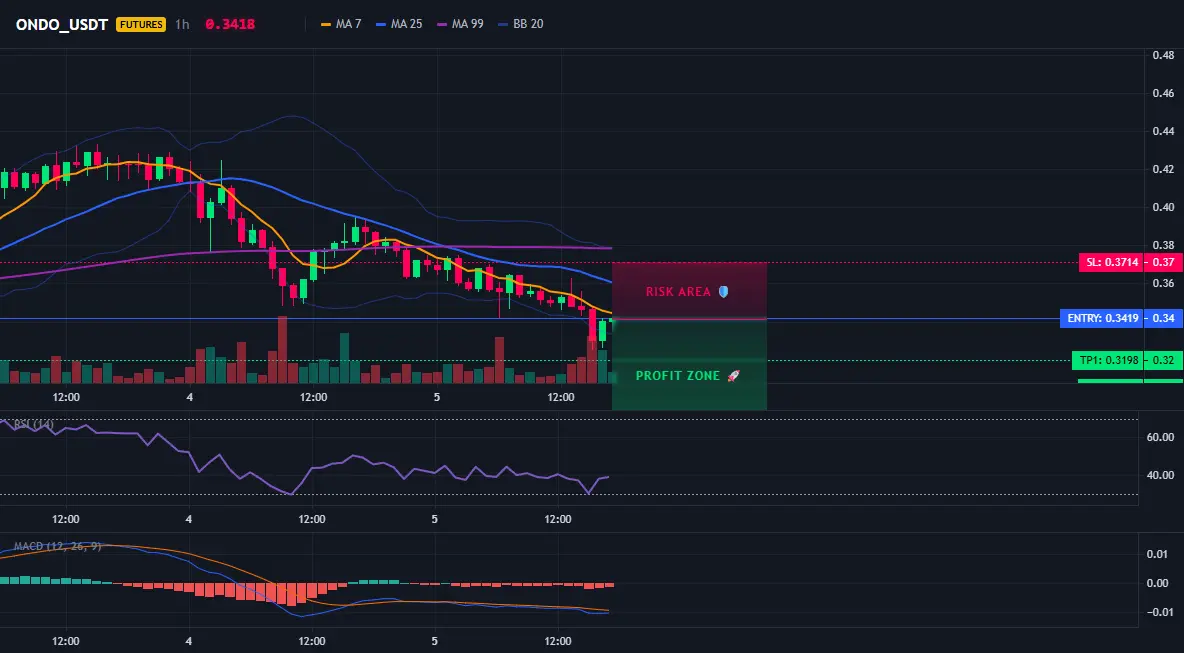Toggle the BB 20 legend entry
1184x653 pixels.
pyautogui.click(x=521, y=24)
